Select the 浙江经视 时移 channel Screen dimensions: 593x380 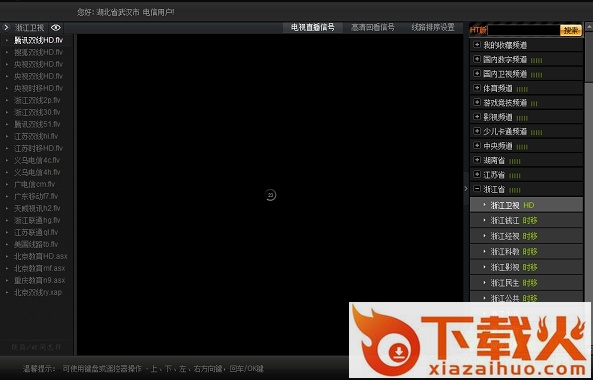(526, 236)
